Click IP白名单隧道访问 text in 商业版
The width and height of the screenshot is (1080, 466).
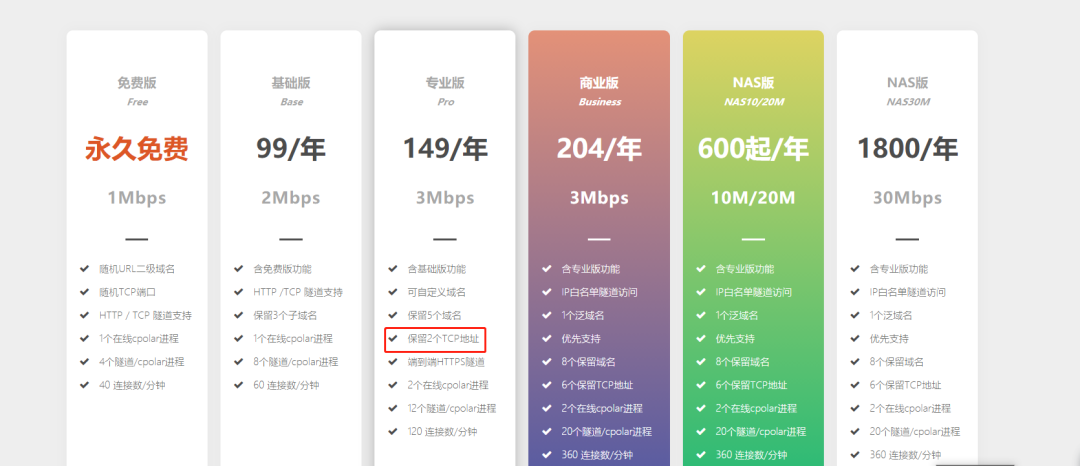click(x=599, y=292)
